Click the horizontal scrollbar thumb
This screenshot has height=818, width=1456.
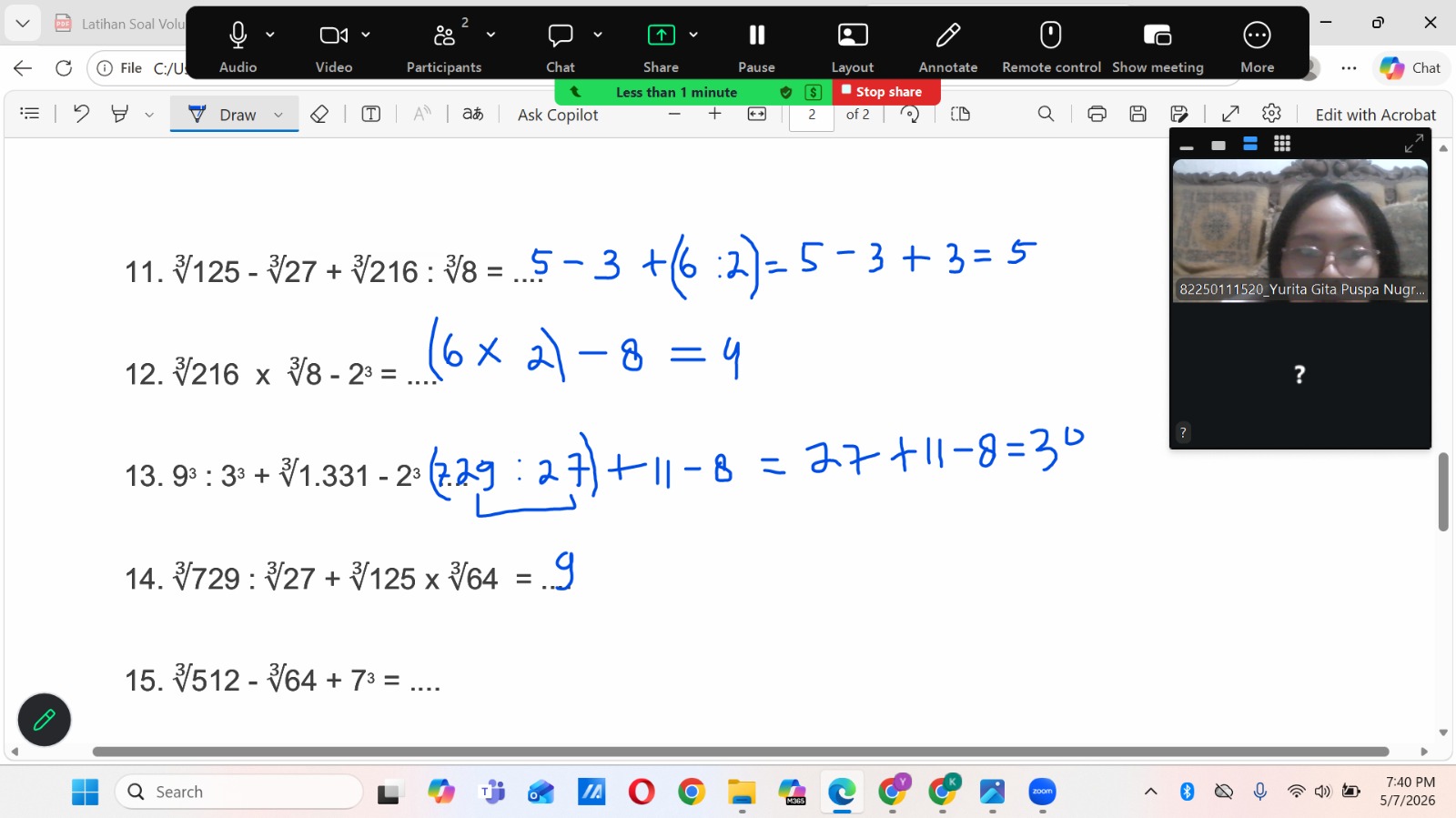tap(741, 752)
